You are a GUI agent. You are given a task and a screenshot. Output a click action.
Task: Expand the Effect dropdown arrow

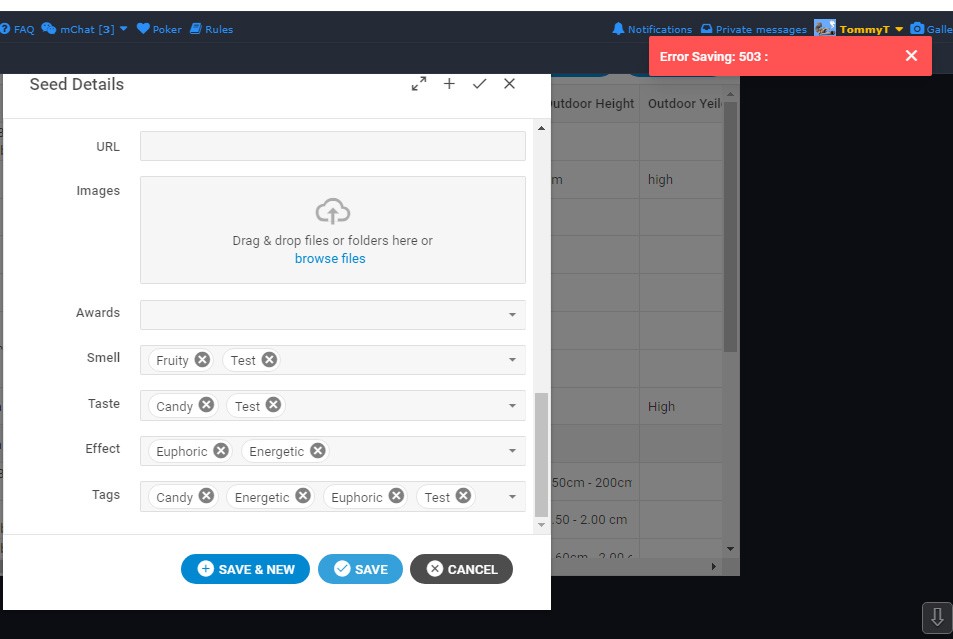512,451
